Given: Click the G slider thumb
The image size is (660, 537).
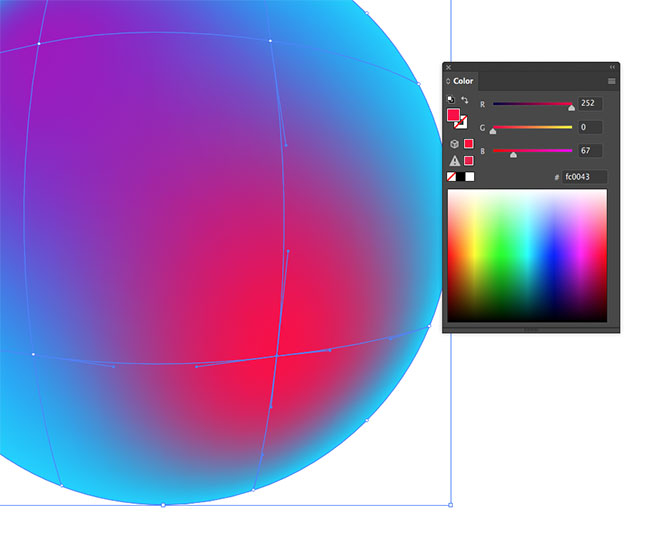Looking at the screenshot, I should (493, 132).
